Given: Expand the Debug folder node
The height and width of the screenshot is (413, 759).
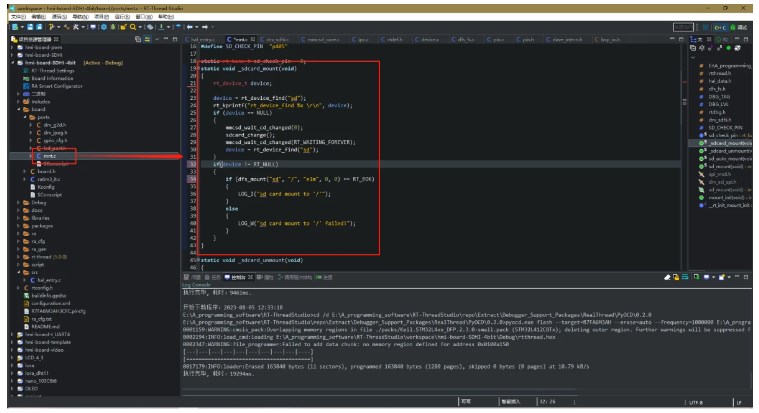Looking at the screenshot, I should click(19, 202).
